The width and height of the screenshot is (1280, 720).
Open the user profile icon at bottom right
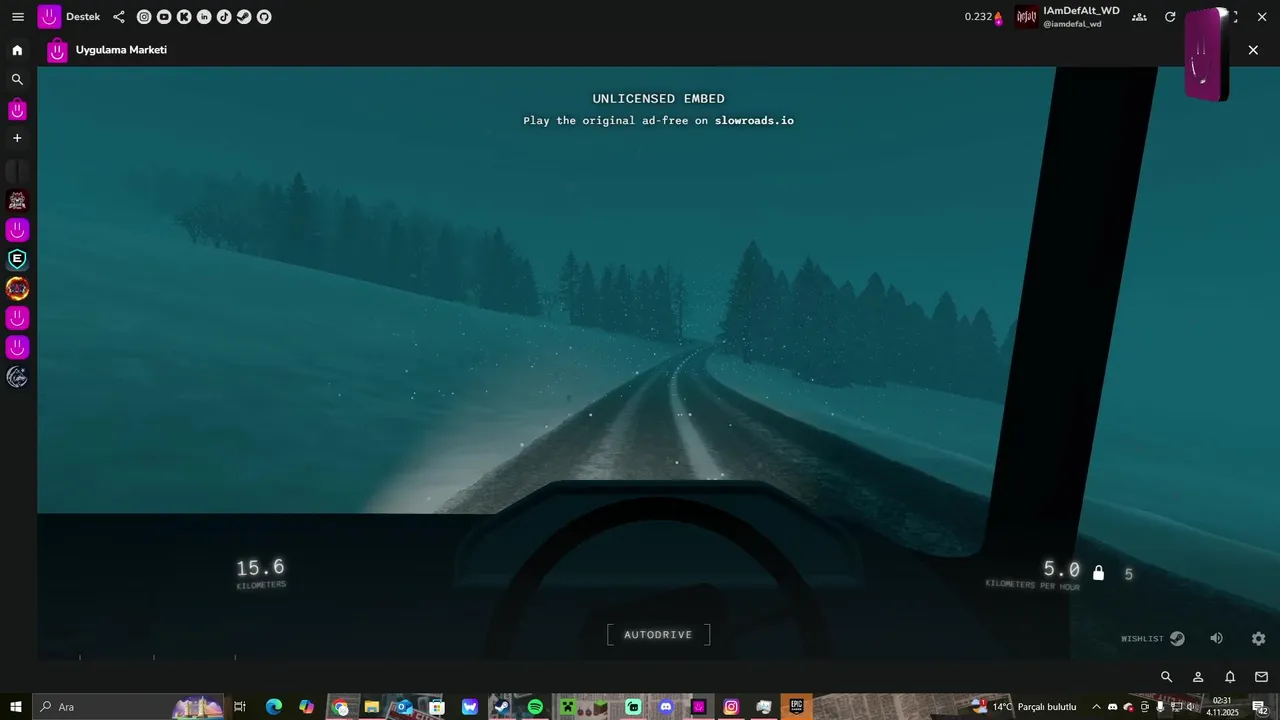[x=1198, y=677]
